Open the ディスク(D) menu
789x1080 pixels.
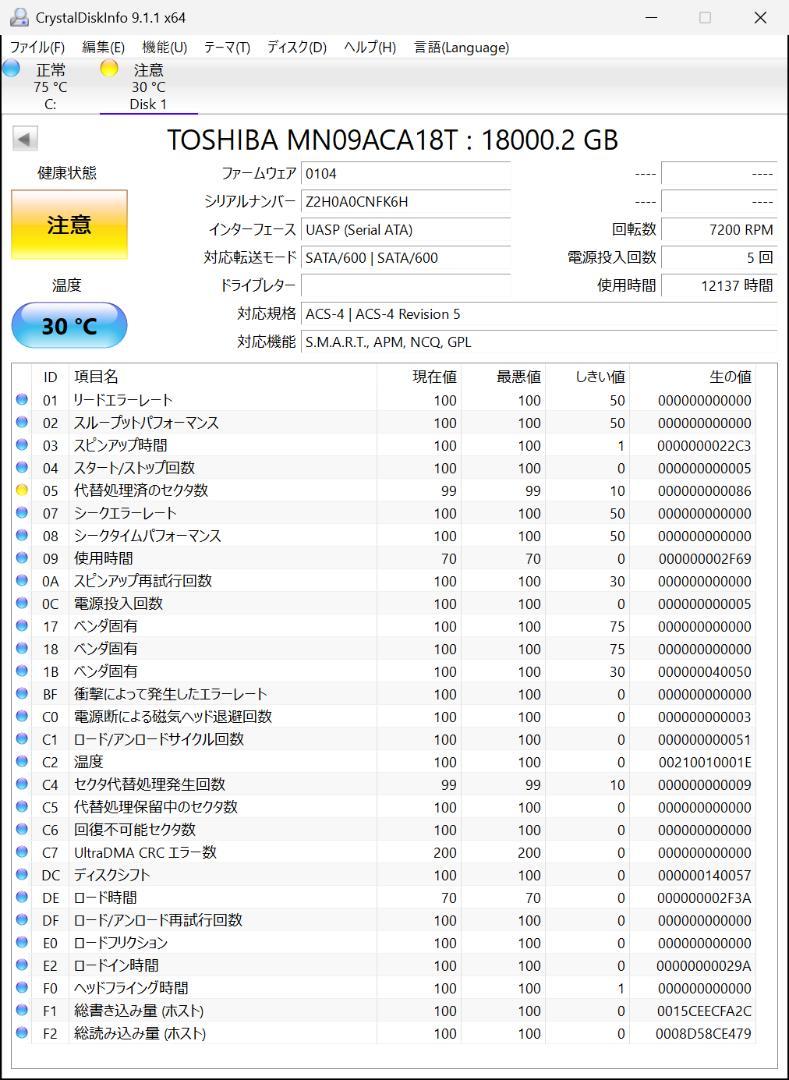[297, 48]
